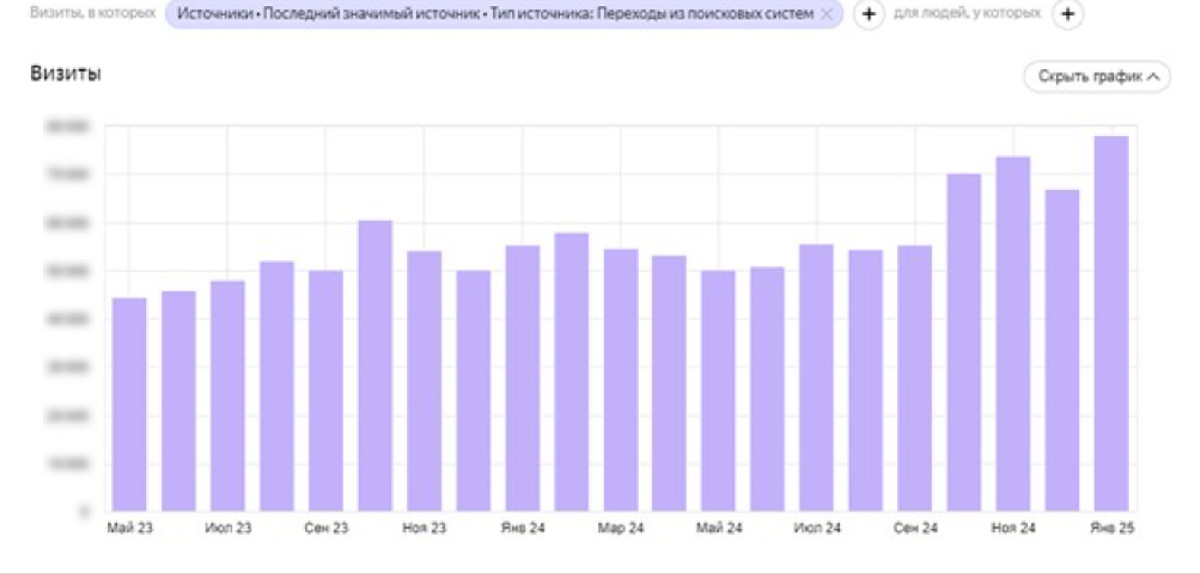
Task: Select the Июл 24 bar
Action: (817, 378)
